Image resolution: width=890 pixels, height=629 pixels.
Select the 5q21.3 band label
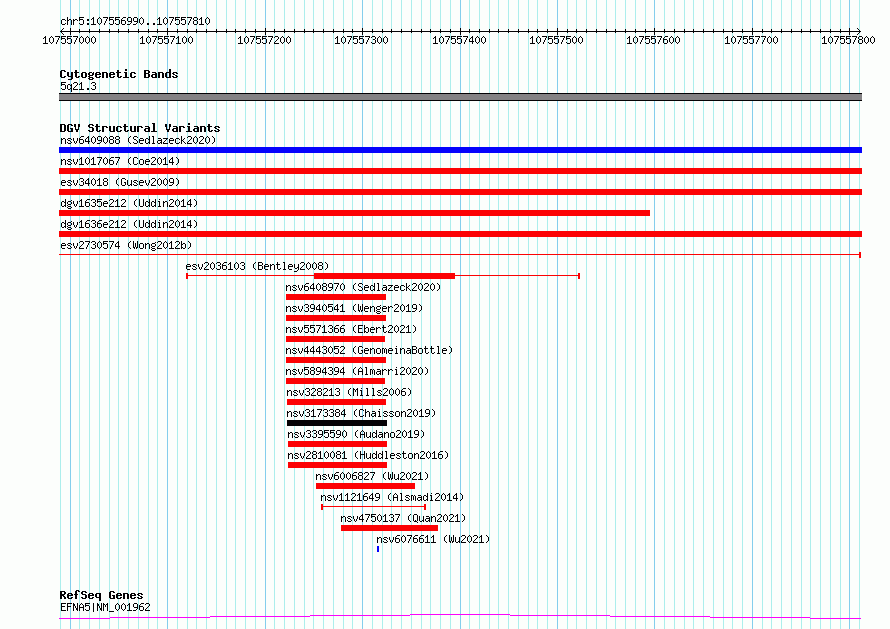coord(78,86)
